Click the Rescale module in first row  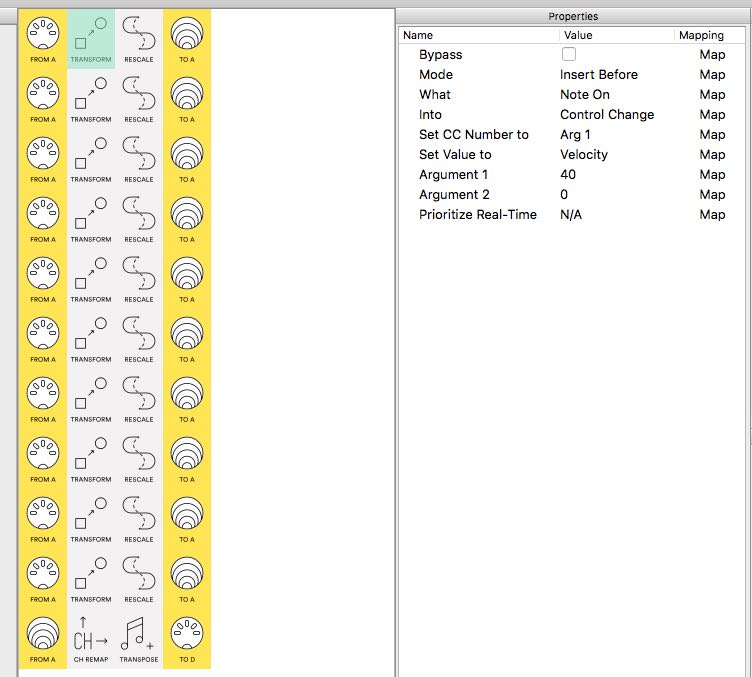coord(139,38)
